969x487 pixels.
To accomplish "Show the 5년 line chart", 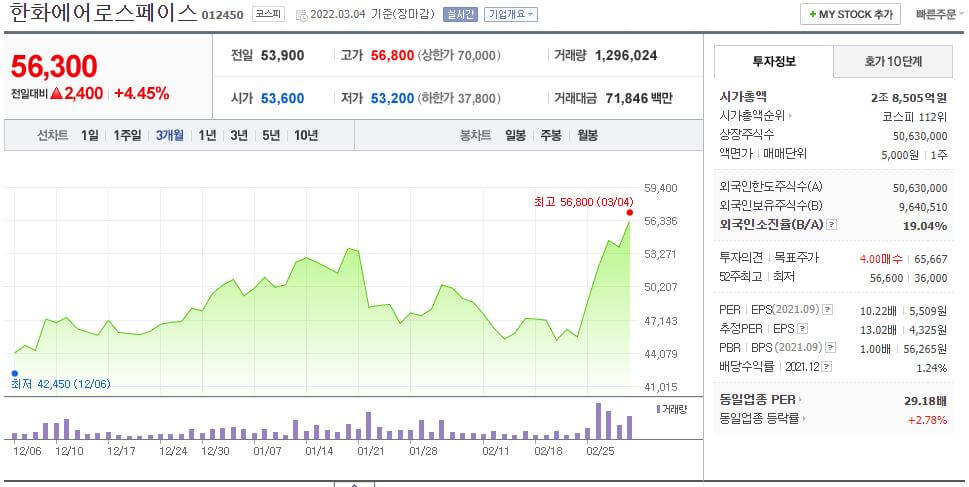I will point(271,135).
